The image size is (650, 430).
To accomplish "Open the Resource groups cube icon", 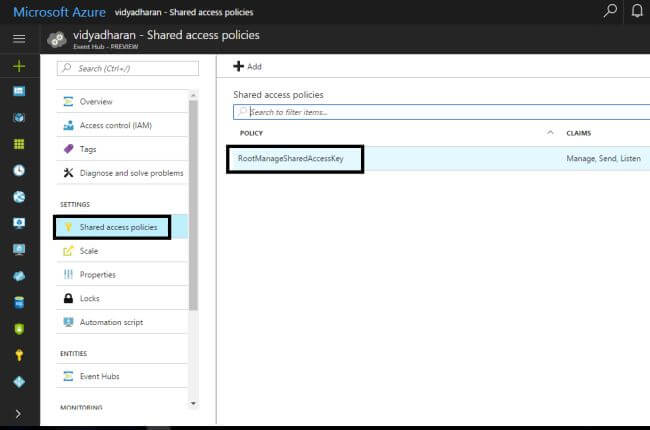I will 19,118.
